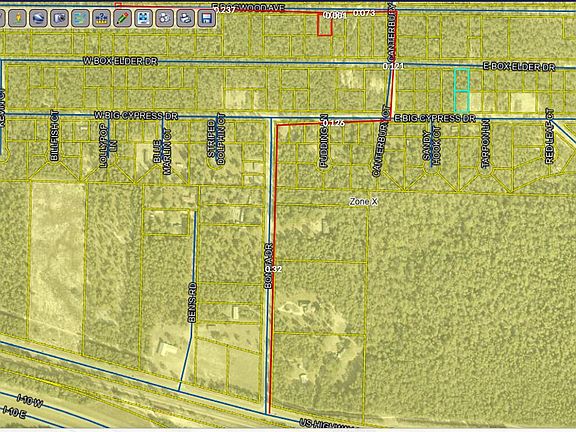Open the circles buffer tool icon
Screen dimensions: 576x432
(x=164, y=18)
